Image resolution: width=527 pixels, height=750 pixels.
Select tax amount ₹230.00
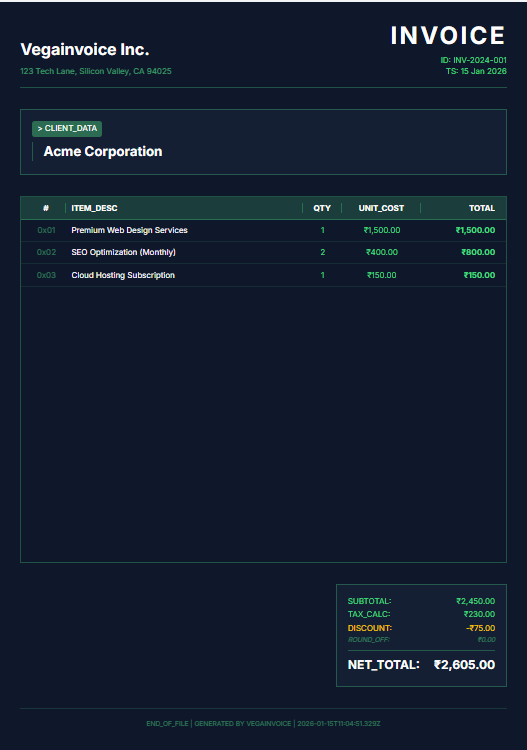479,614
